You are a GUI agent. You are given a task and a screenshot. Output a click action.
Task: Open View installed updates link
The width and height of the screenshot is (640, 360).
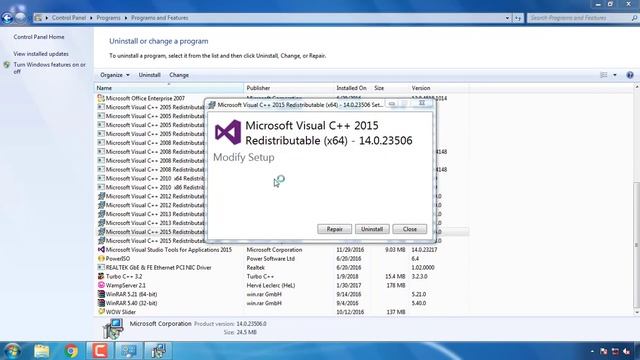pos(41,54)
